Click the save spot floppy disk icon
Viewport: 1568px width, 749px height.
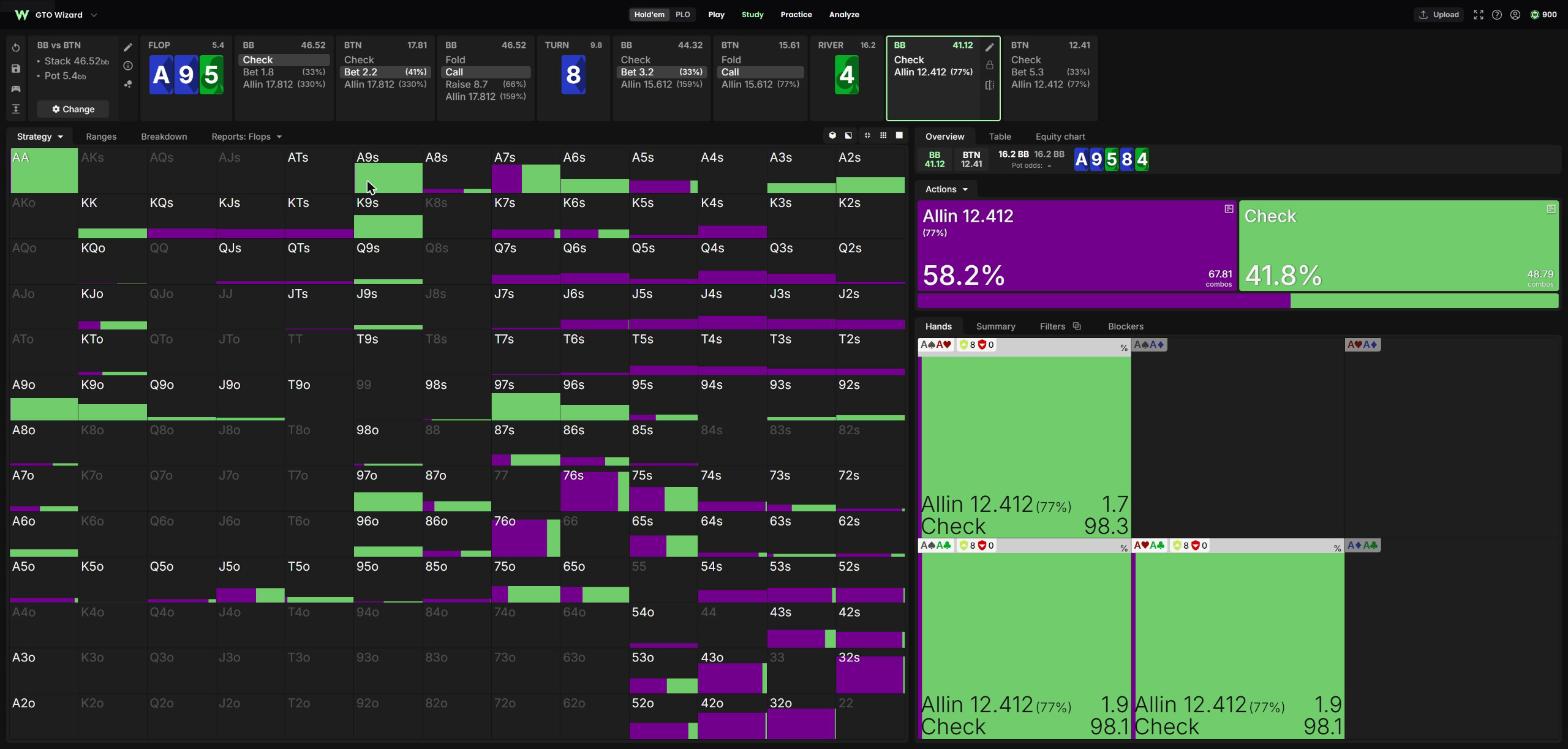coord(16,68)
